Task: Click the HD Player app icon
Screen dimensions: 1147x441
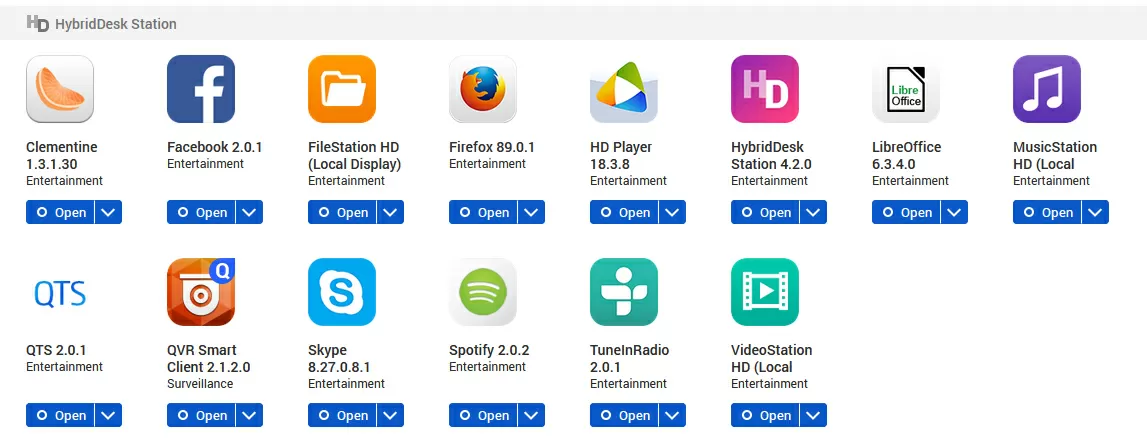Action: [x=624, y=89]
